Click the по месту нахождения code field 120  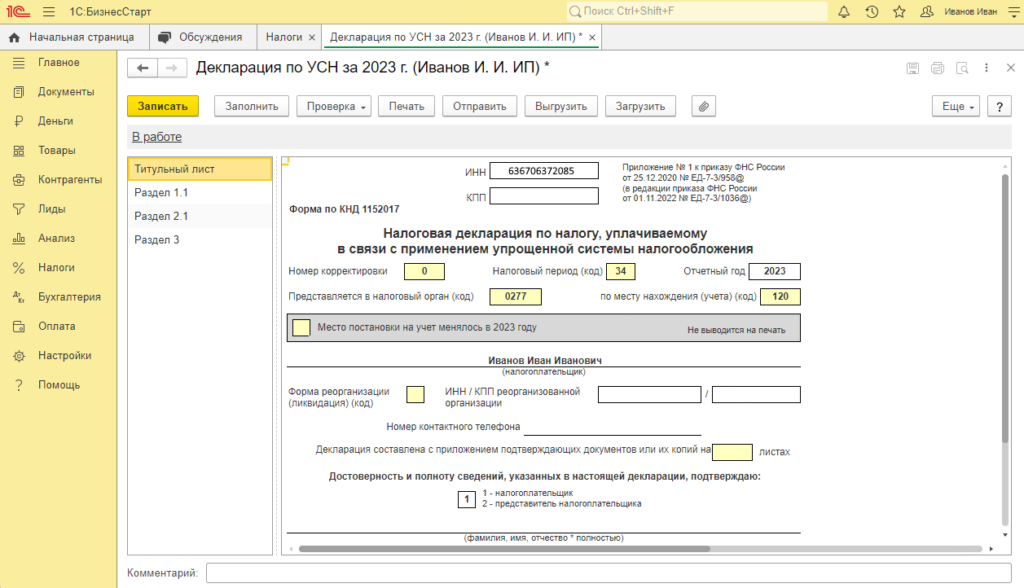780,297
